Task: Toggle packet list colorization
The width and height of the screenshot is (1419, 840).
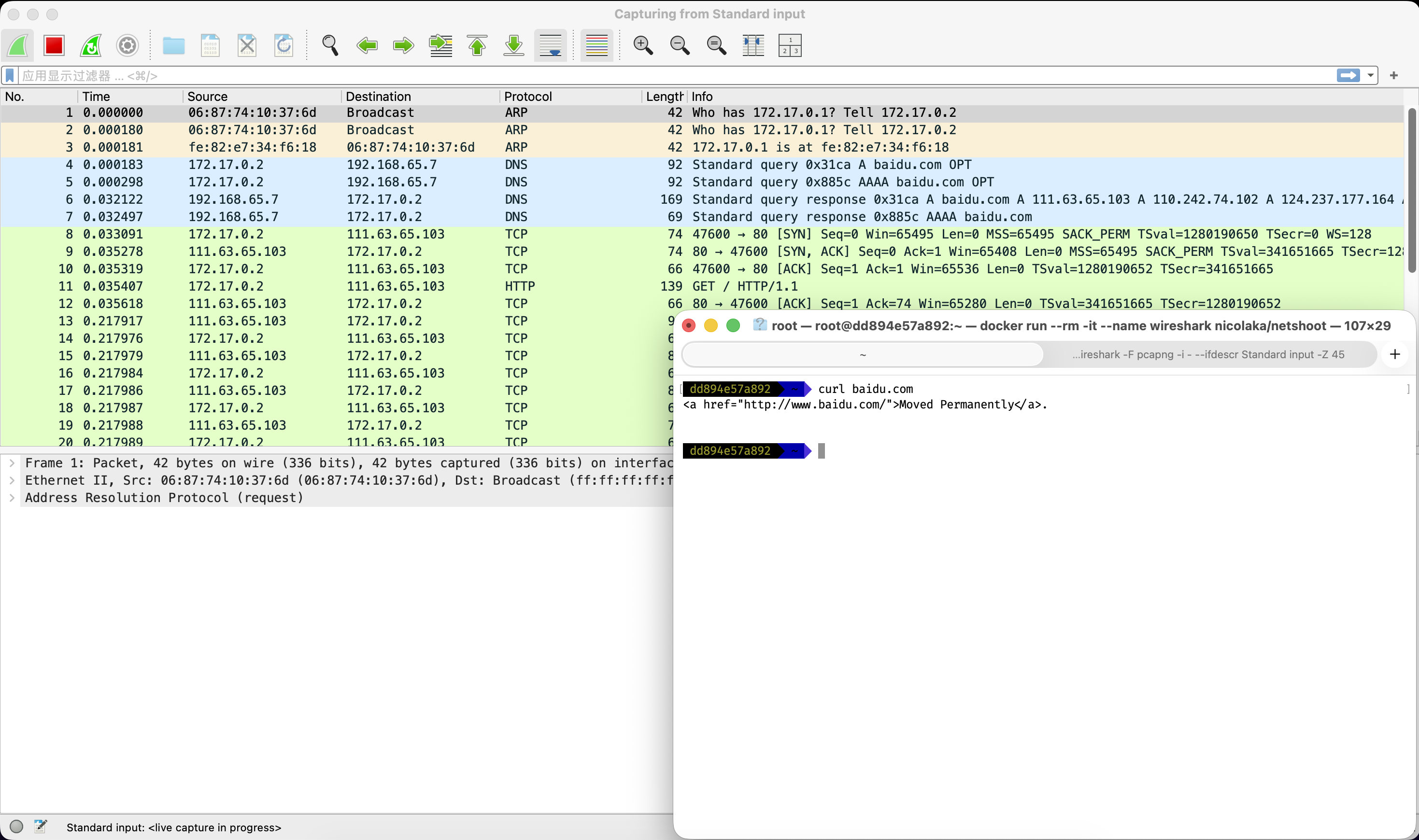Action: click(x=596, y=45)
